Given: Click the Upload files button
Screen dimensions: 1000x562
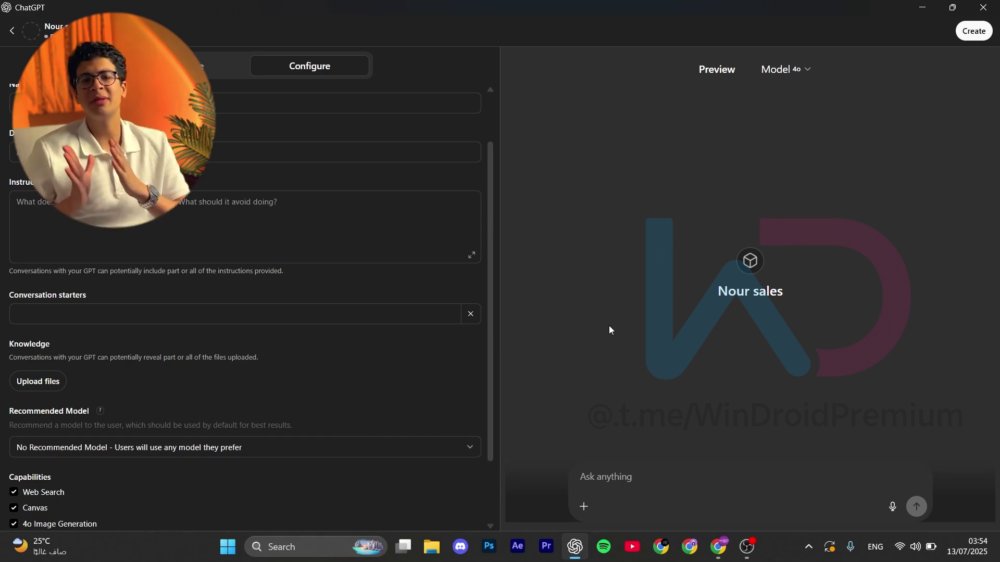Looking at the screenshot, I should [x=38, y=381].
